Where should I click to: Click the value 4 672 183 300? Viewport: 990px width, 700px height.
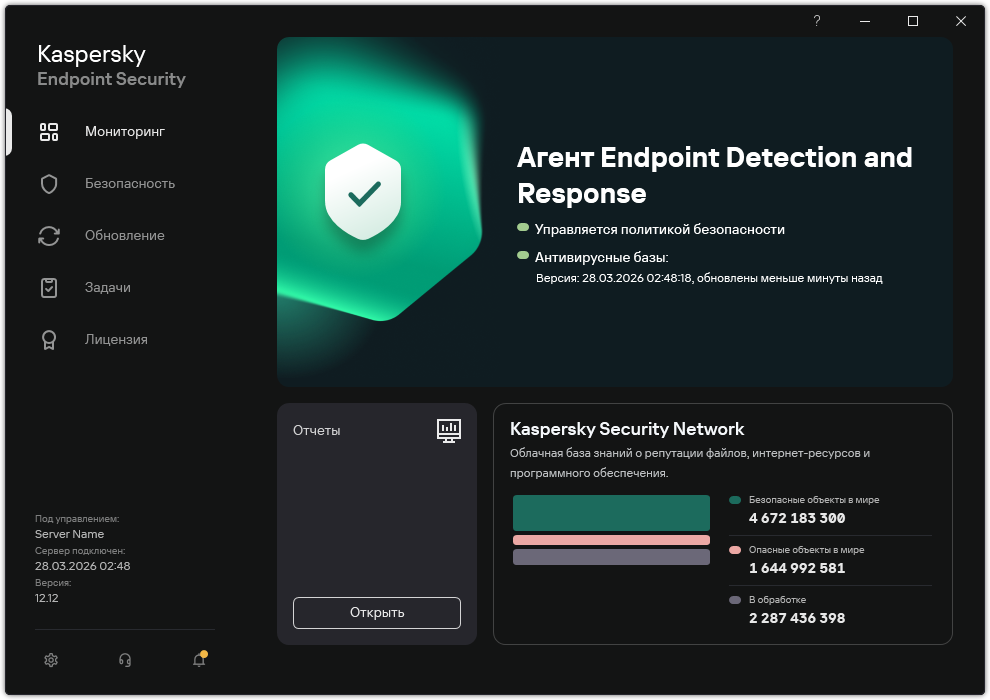point(797,518)
